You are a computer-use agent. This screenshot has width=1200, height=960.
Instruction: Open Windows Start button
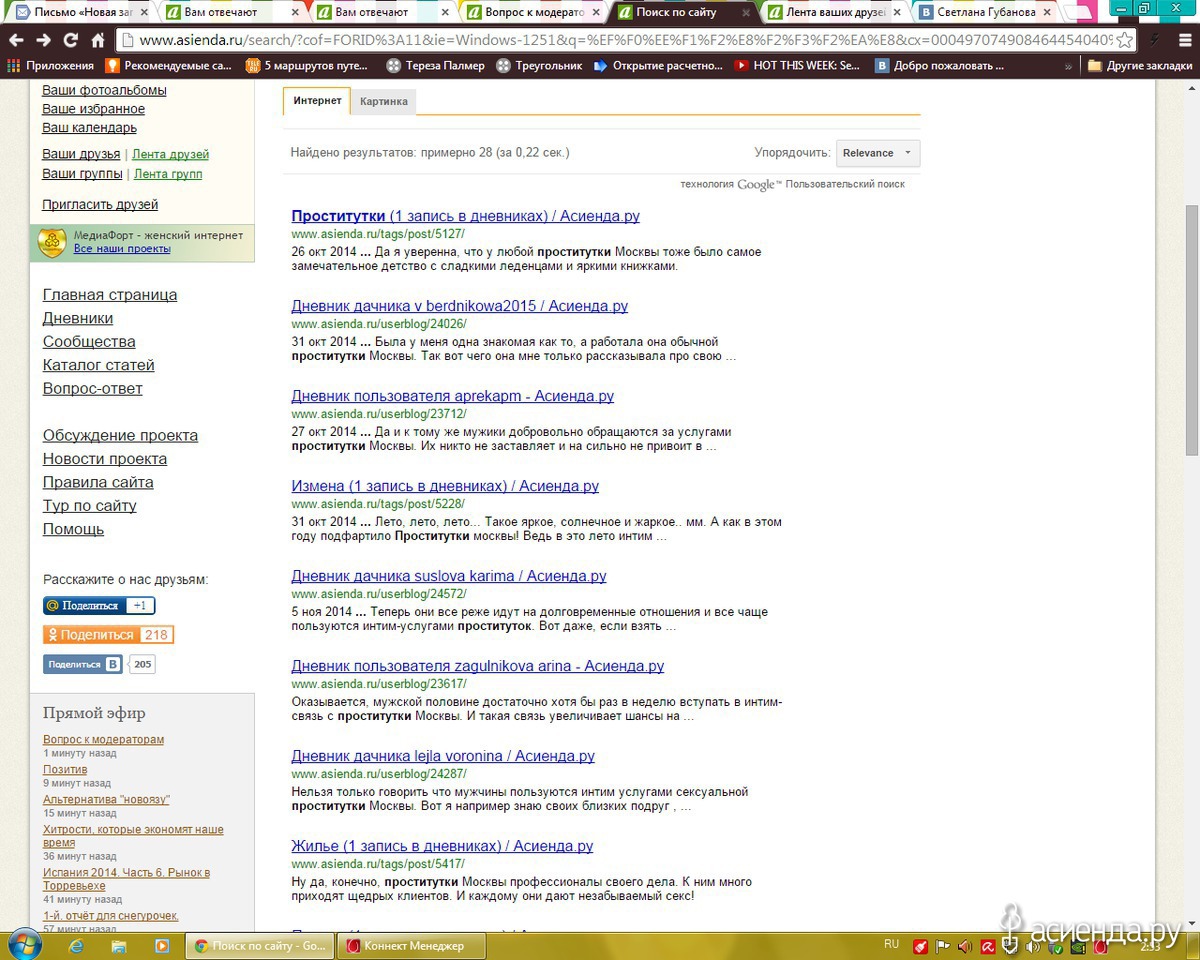[24, 945]
